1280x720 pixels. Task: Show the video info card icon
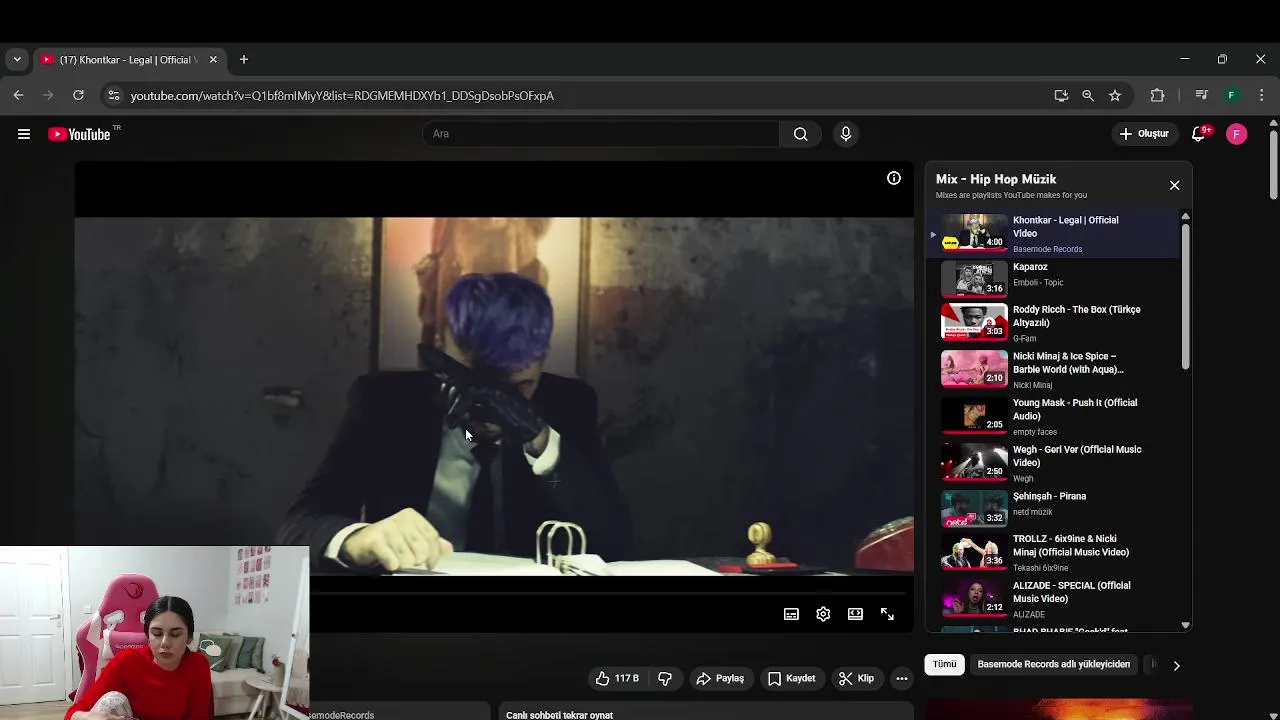(x=894, y=178)
